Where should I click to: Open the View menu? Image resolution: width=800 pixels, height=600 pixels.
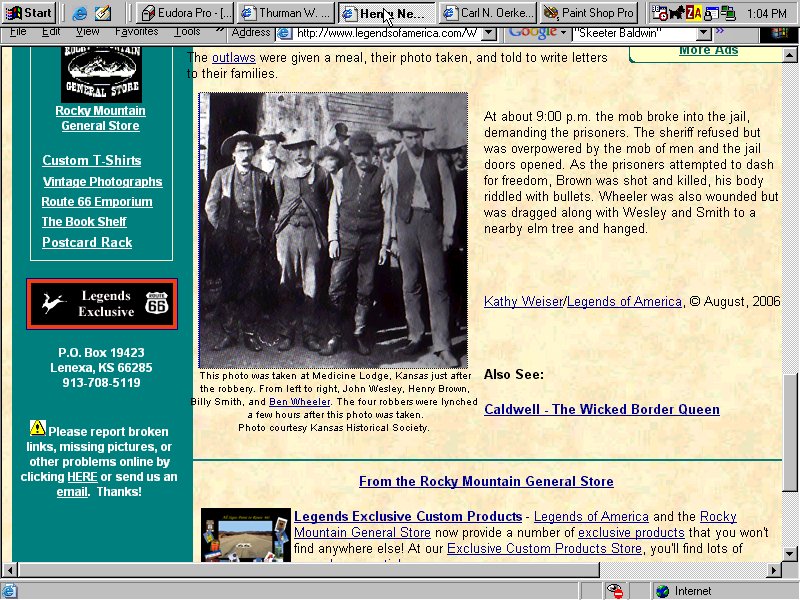[x=88, y=32]
